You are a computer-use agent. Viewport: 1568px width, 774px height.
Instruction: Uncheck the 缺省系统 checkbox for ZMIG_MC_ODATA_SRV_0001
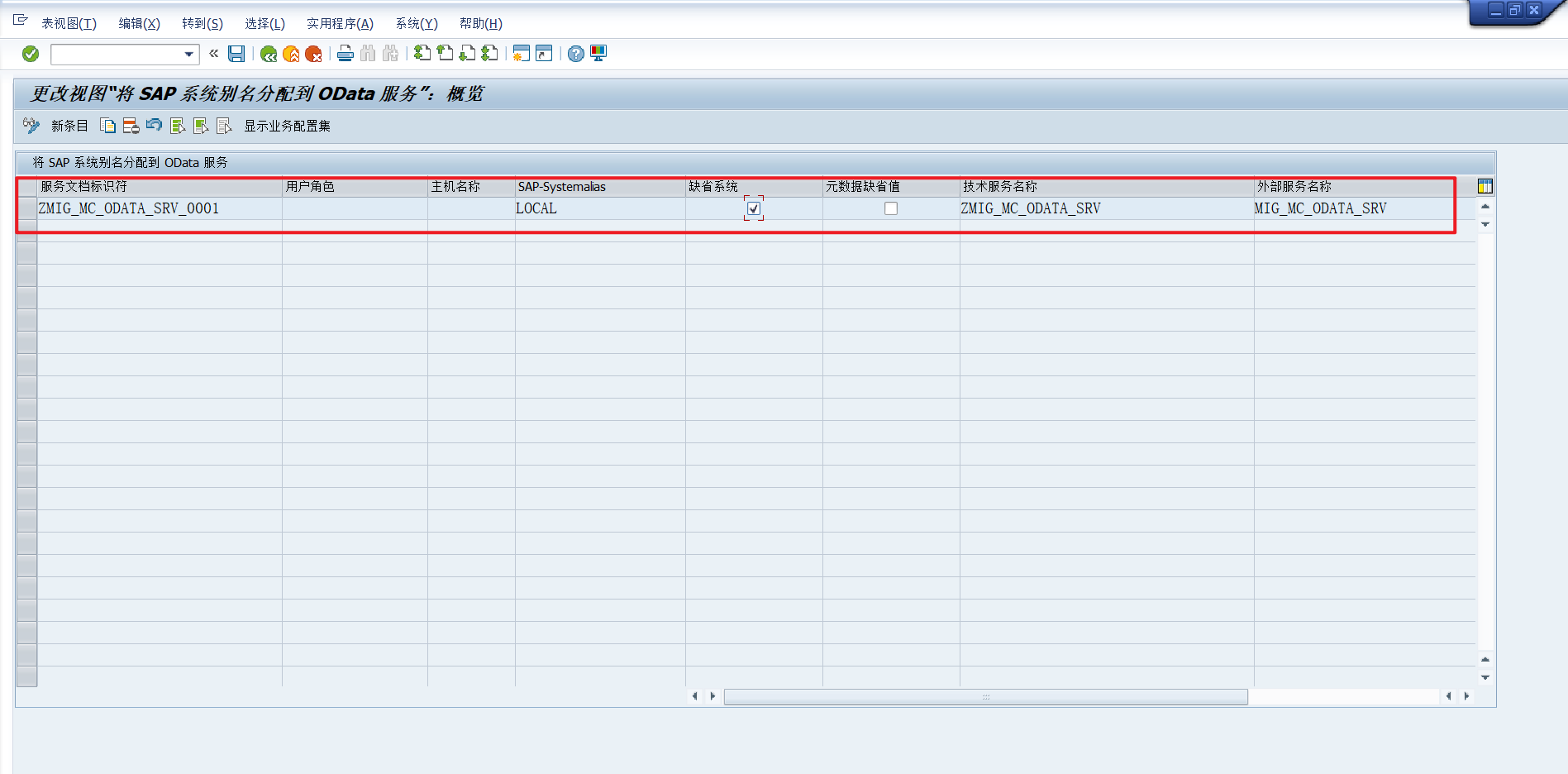point(754,208)
